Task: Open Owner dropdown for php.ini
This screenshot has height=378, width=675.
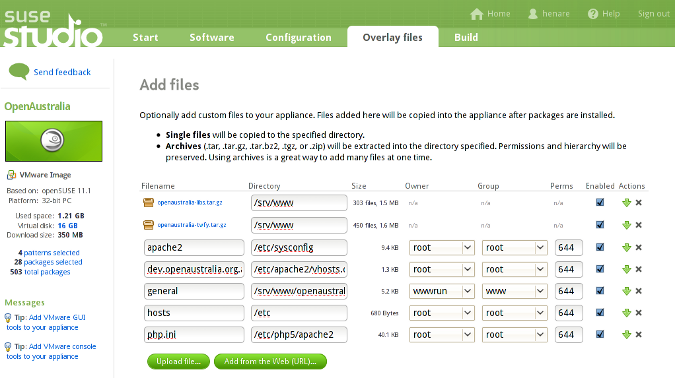Action: (x=442, y=335)
